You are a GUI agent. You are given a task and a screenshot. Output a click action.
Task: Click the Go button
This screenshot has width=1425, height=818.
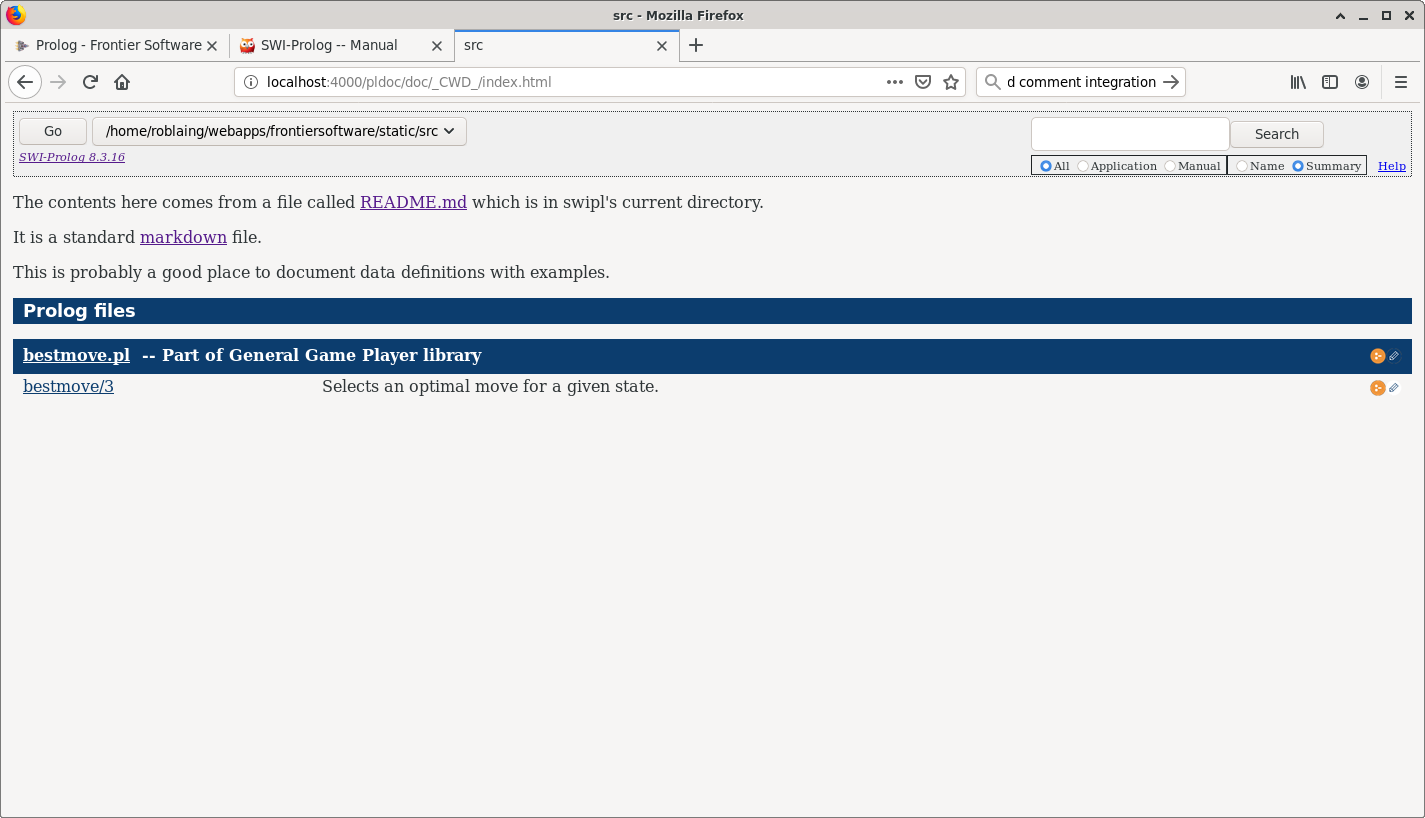click(53, 131)
